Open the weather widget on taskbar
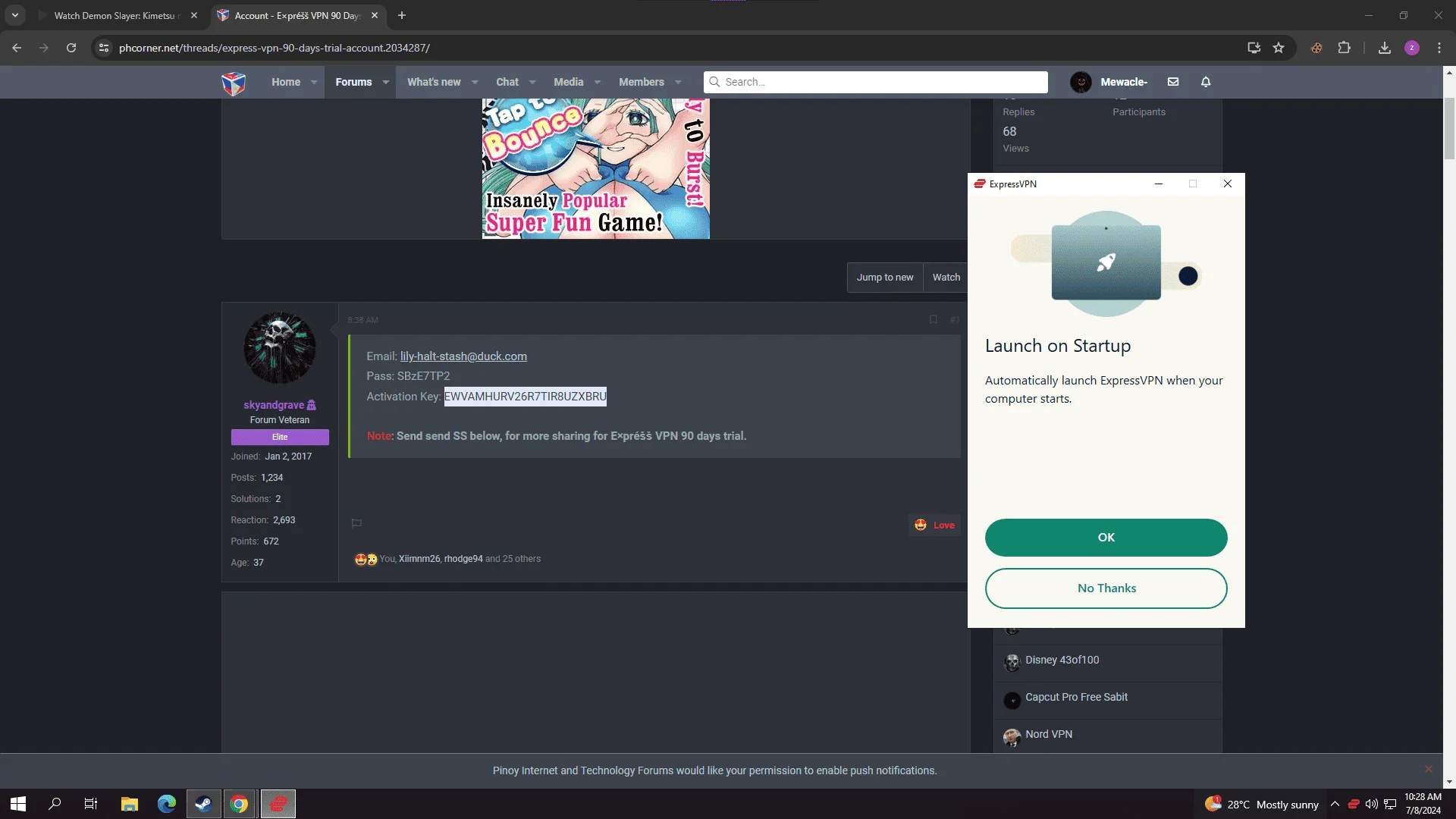The height and width of the screenshot is (819, 1456). [1262, 804]
